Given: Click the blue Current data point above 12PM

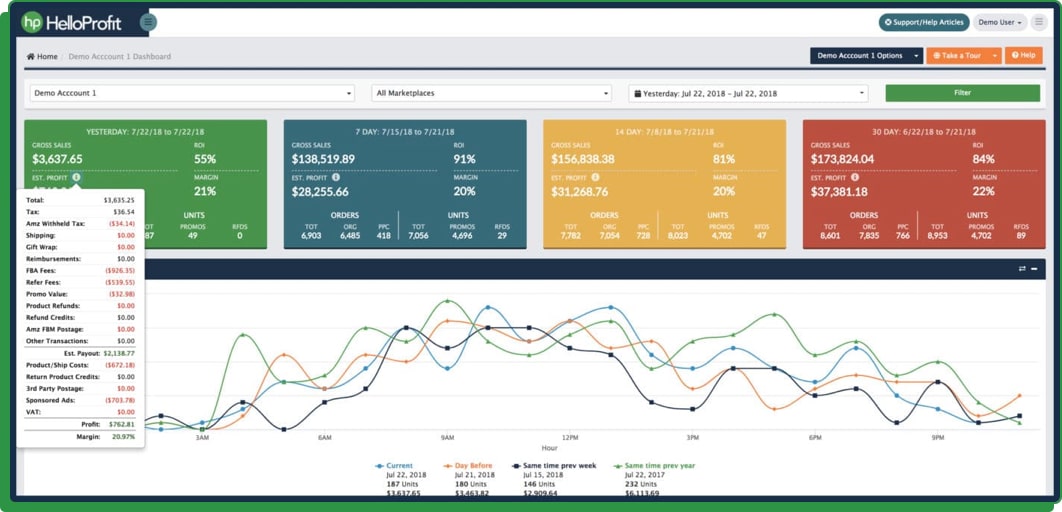Looking at the screenshot, I should (x=570, y=320).
